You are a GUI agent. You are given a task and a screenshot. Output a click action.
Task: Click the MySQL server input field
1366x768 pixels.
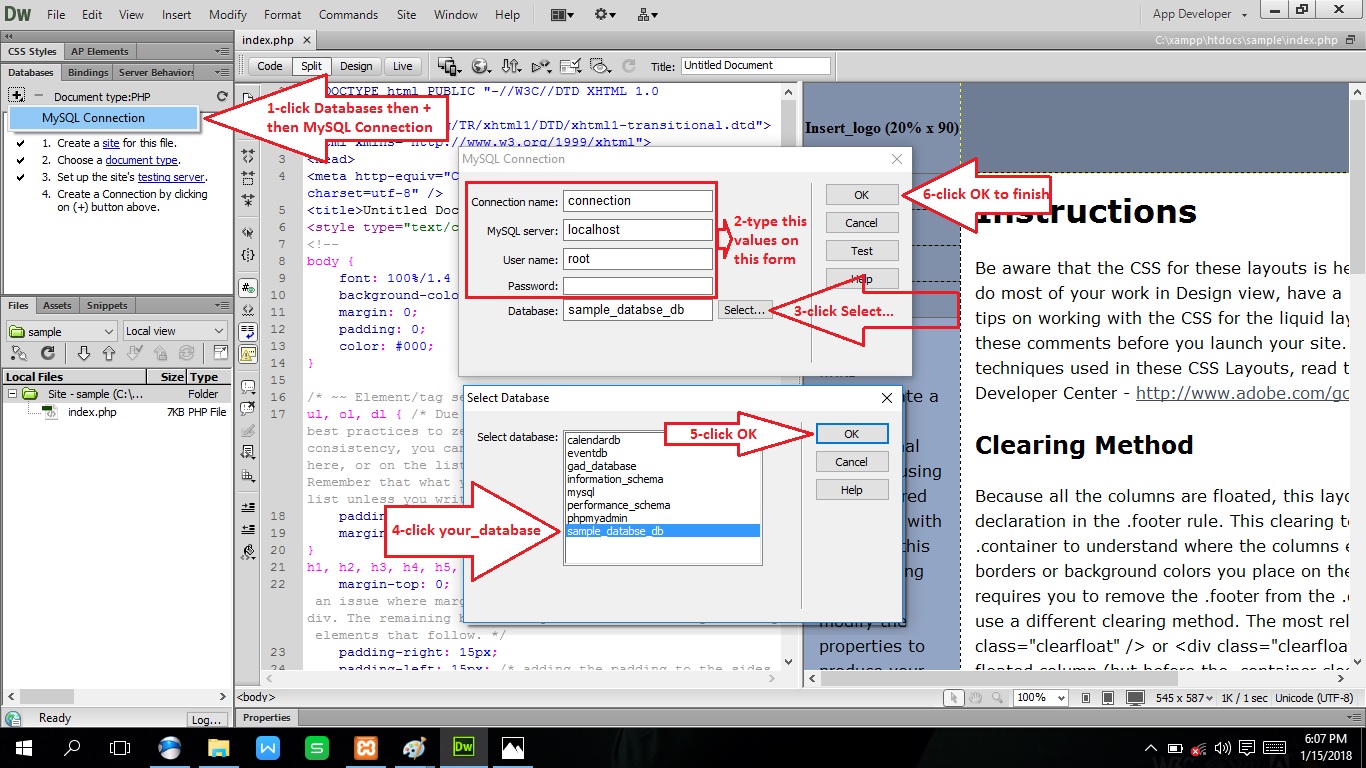(x=638, y=230)
